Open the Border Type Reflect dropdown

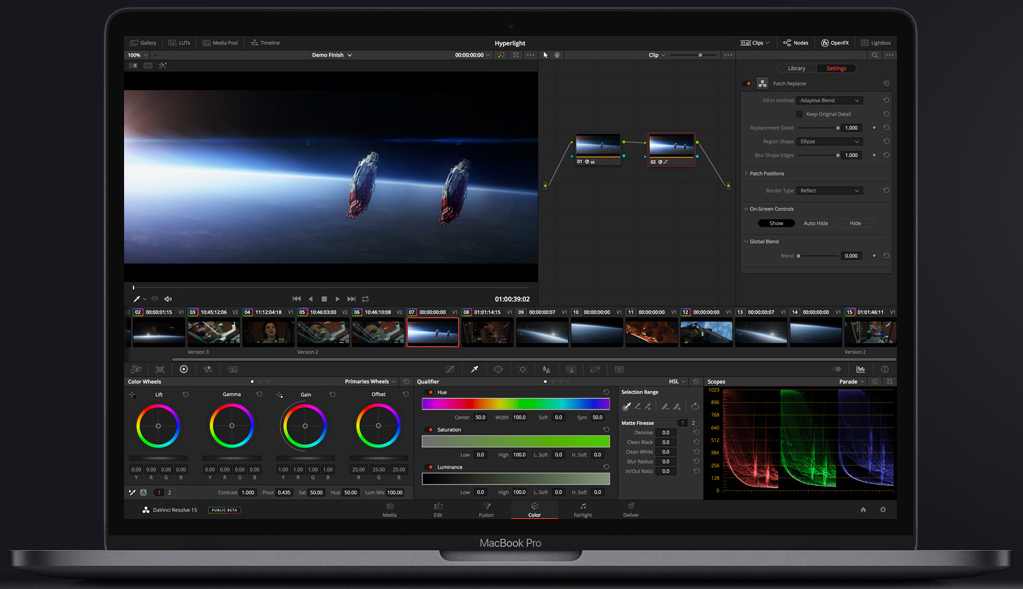[829, 190]
